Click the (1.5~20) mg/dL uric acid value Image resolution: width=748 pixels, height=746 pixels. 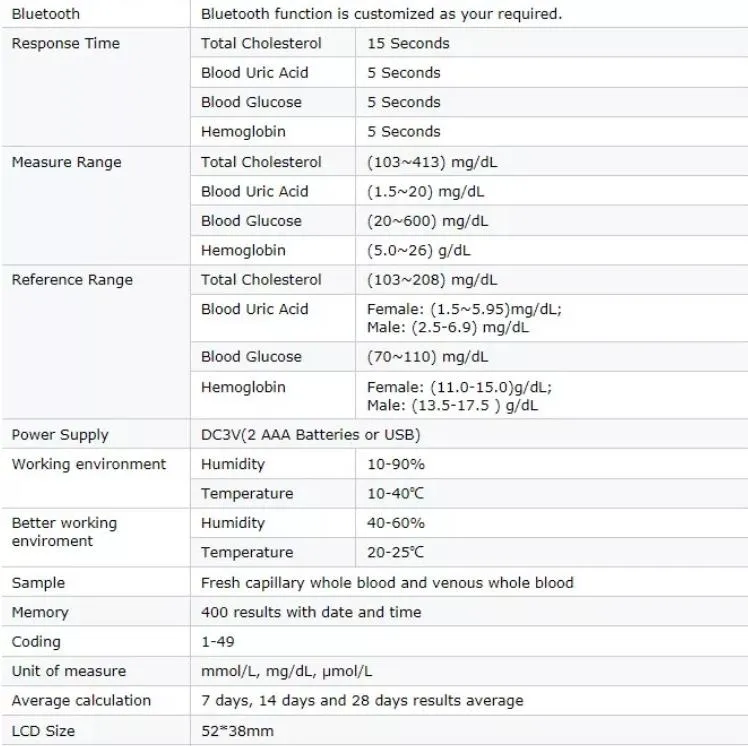[x=426, y=192]
